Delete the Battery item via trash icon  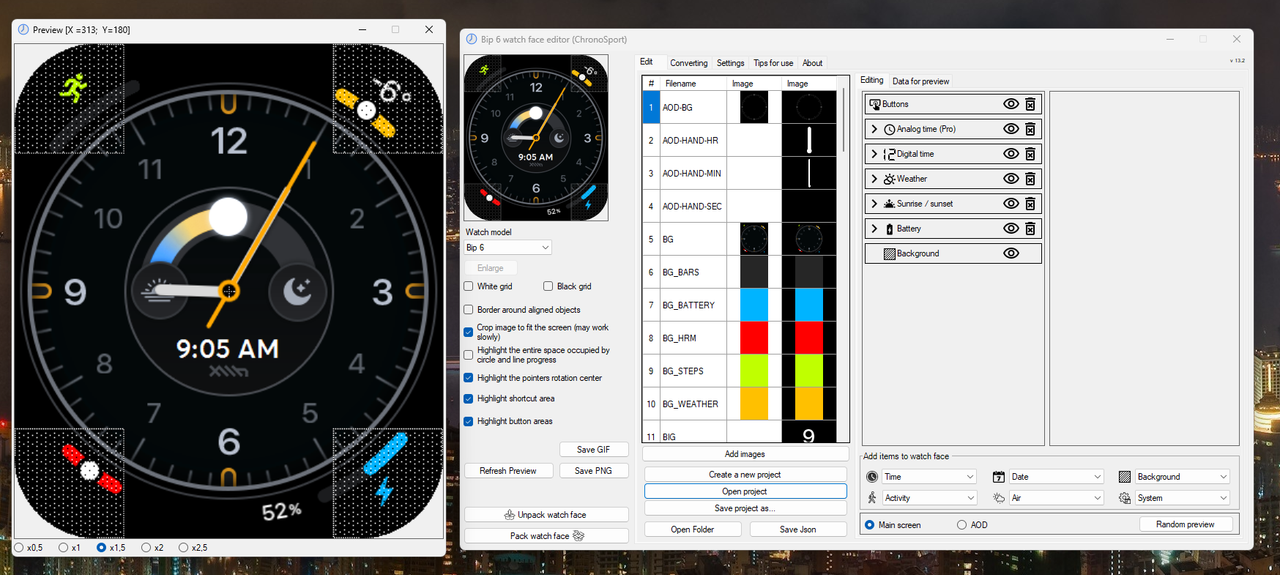(x=1030, y=229)
